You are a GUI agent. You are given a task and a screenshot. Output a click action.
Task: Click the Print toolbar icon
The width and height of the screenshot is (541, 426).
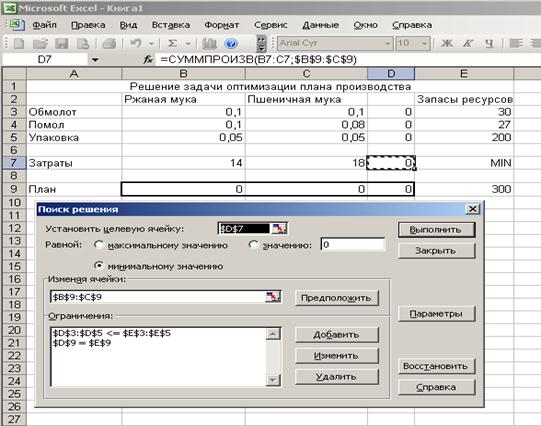(x=109, y=43)
